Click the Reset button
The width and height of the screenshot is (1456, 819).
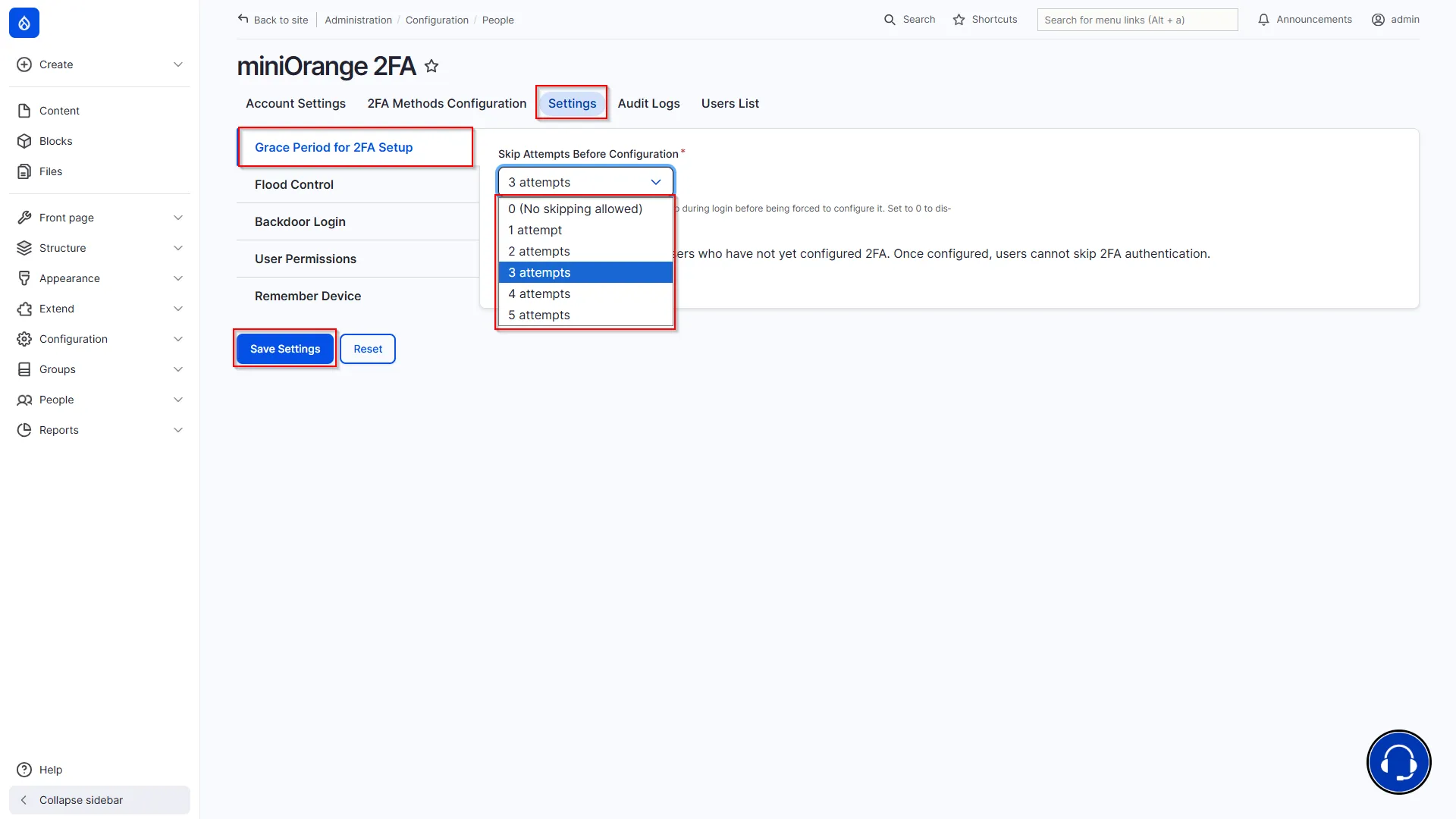pos(368,349)
